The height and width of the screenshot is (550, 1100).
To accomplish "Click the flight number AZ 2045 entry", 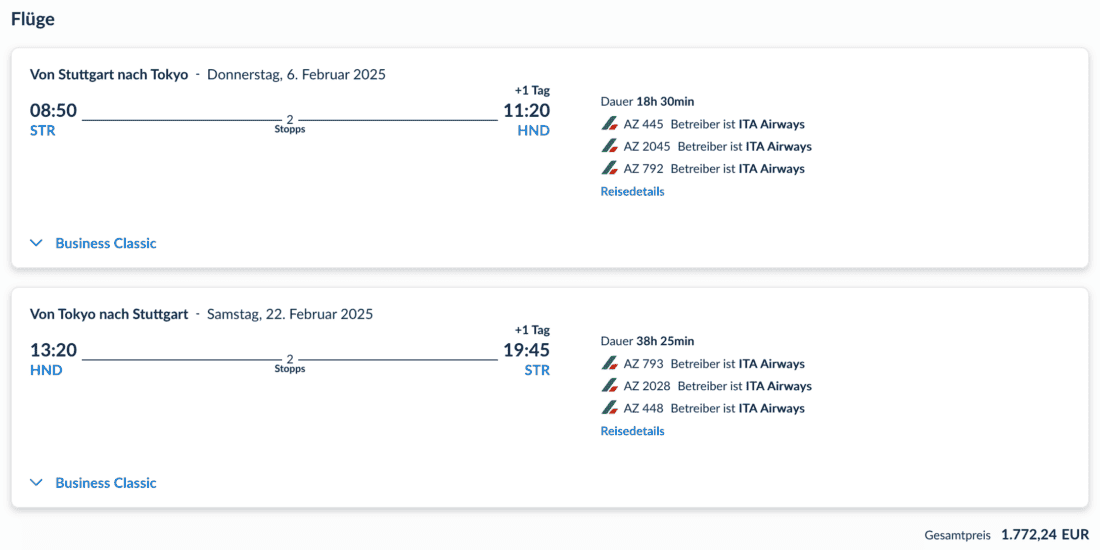I will pyautogui.click(x=647, y=146).
